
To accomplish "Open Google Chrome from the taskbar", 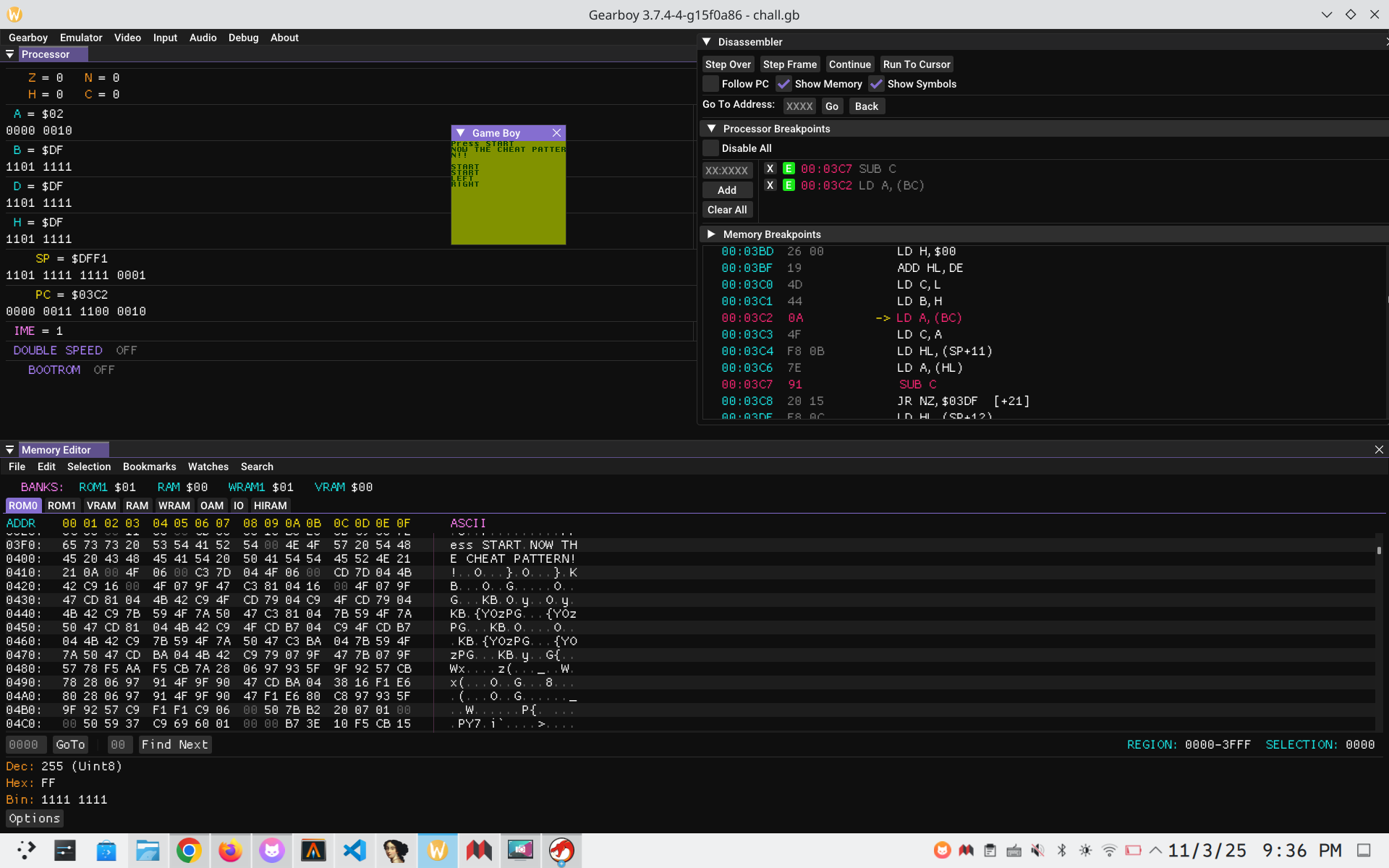I will pos(189,851).
